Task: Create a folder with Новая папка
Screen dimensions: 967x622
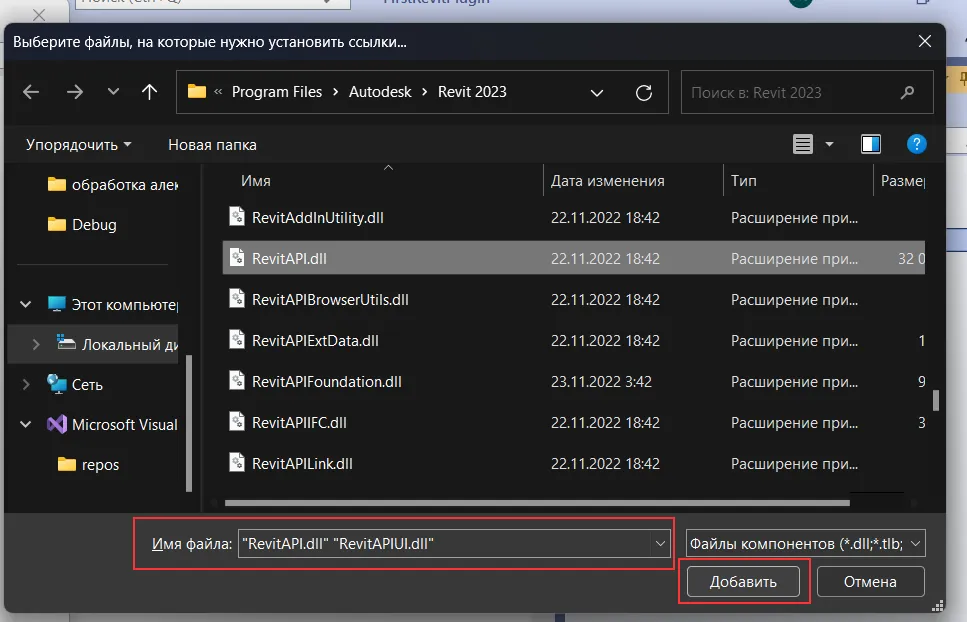Action: tap(212, 145)
